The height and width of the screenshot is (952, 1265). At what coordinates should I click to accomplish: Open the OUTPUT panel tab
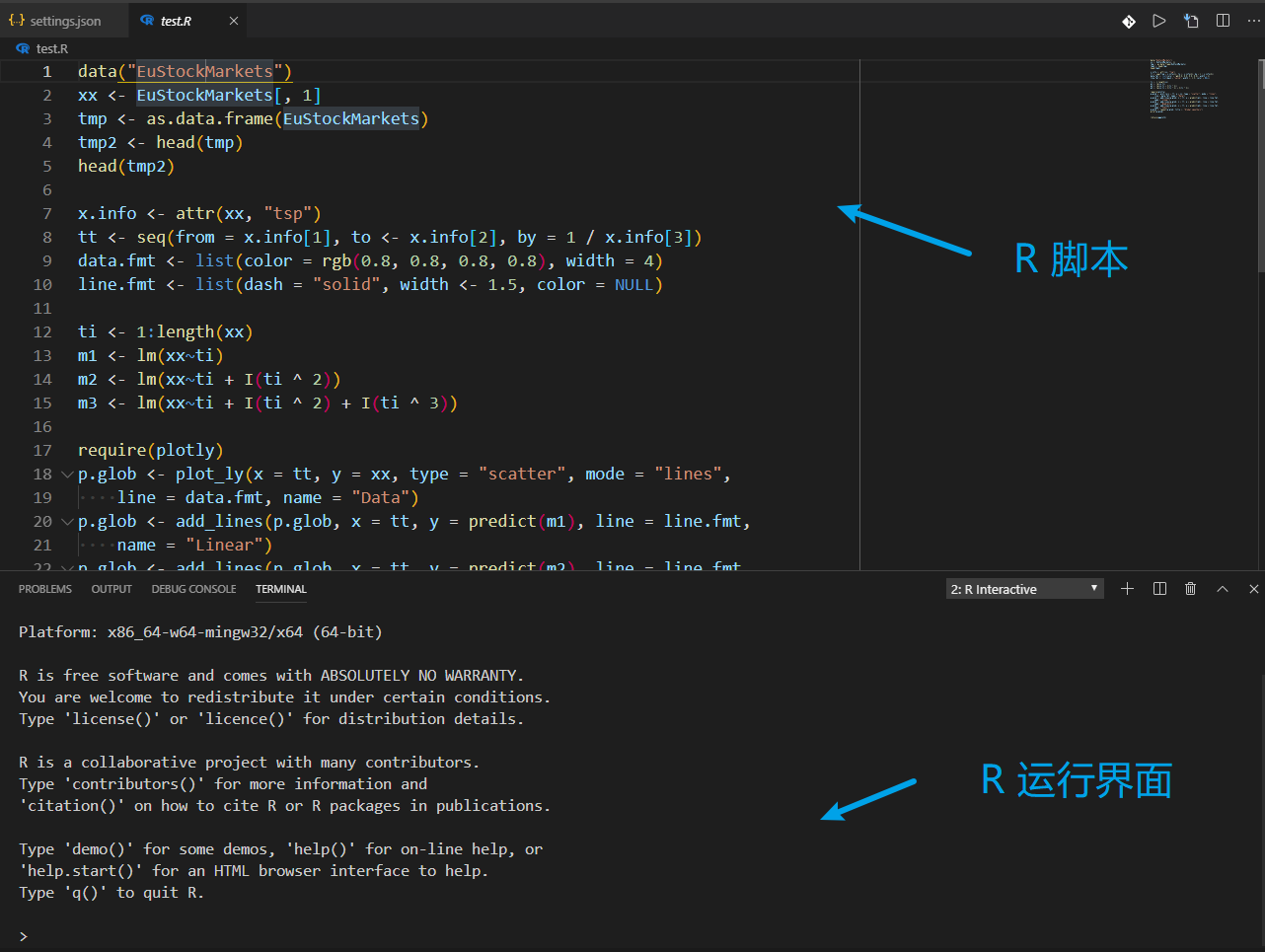(x=112, y=589)
